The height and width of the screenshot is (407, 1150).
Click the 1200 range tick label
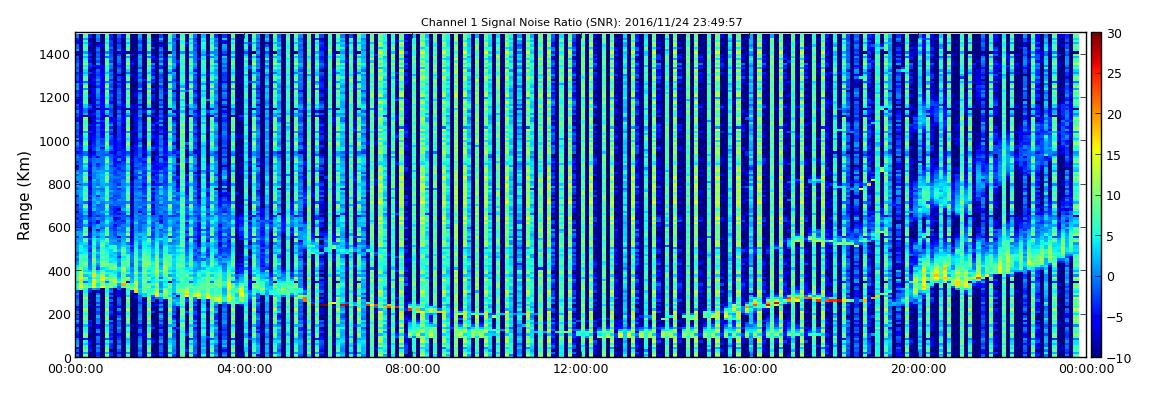55,98
